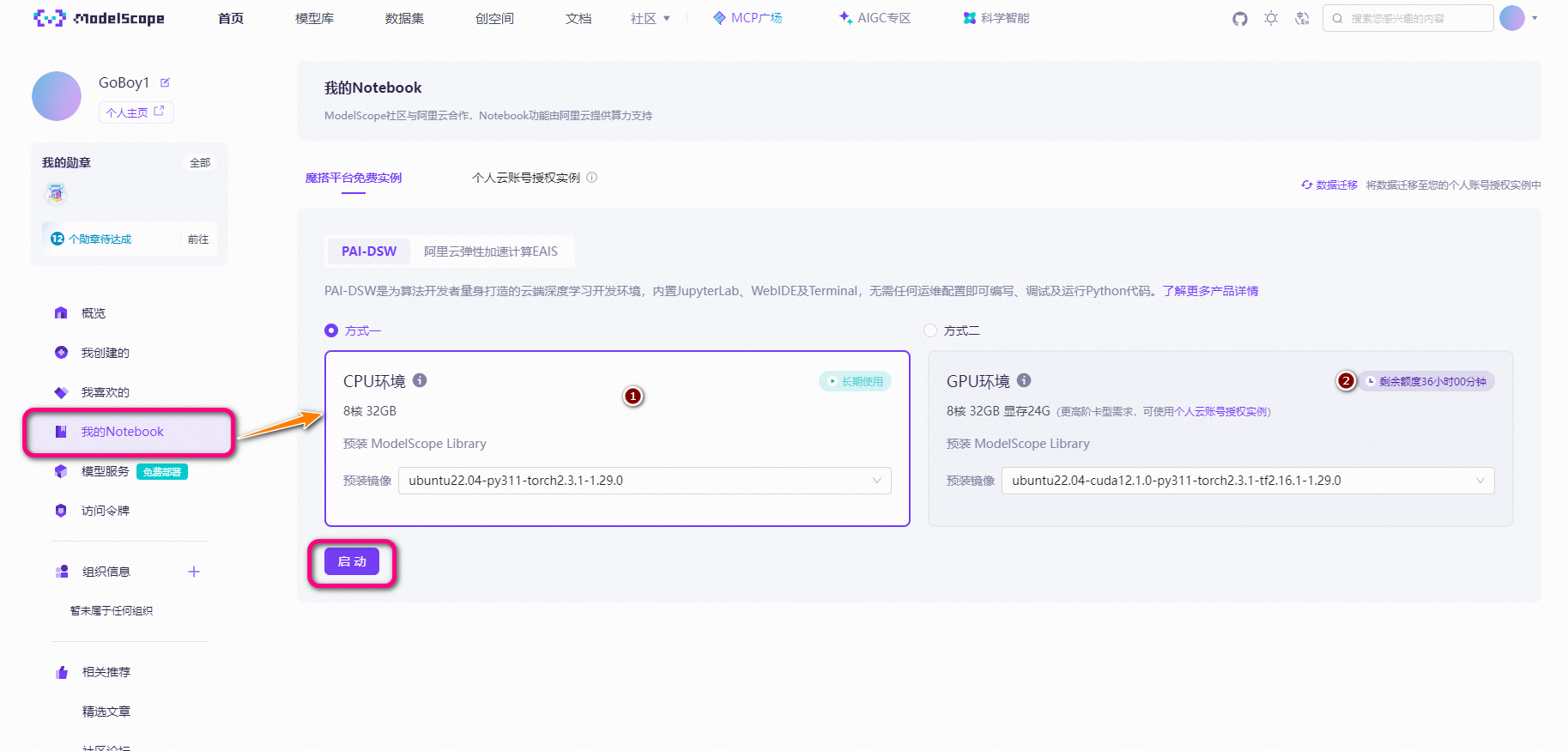1568x751 pixels.
Task: Switch language using the translate icon
Action: tap(1302, 18)
